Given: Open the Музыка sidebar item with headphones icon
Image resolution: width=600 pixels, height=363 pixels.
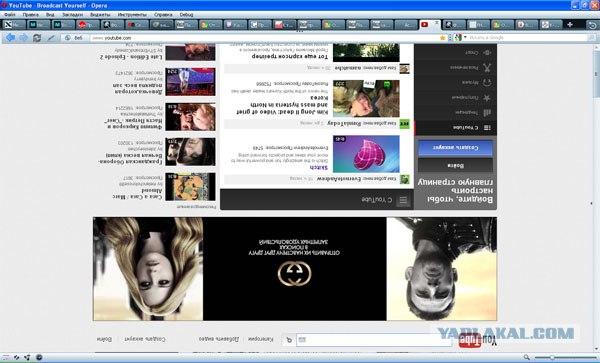Looking at the screenshot, I should 456,82.
